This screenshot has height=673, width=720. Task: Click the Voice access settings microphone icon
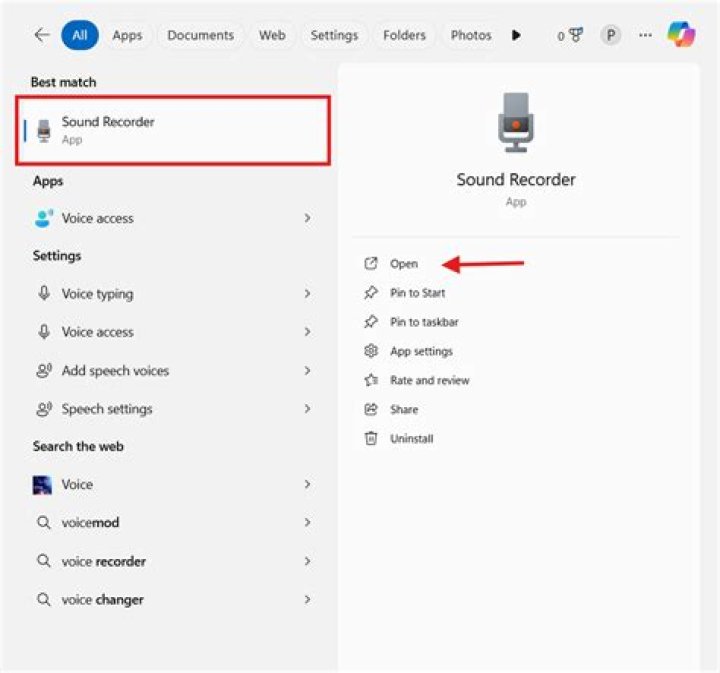(x=44, y=331)
